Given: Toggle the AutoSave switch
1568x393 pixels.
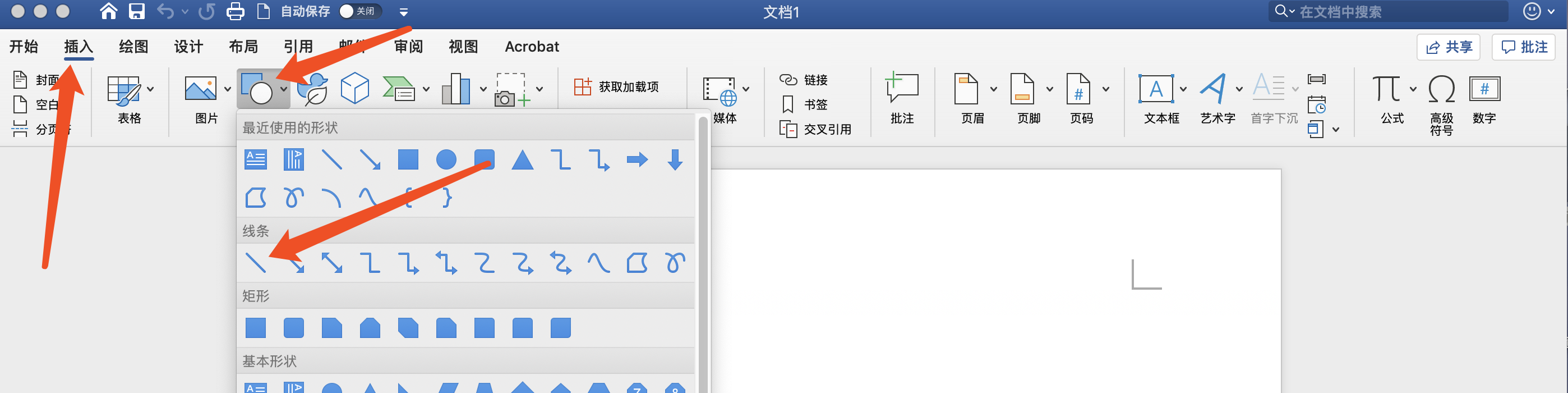Looking at the screenshot, I should [x=359, y=11].
